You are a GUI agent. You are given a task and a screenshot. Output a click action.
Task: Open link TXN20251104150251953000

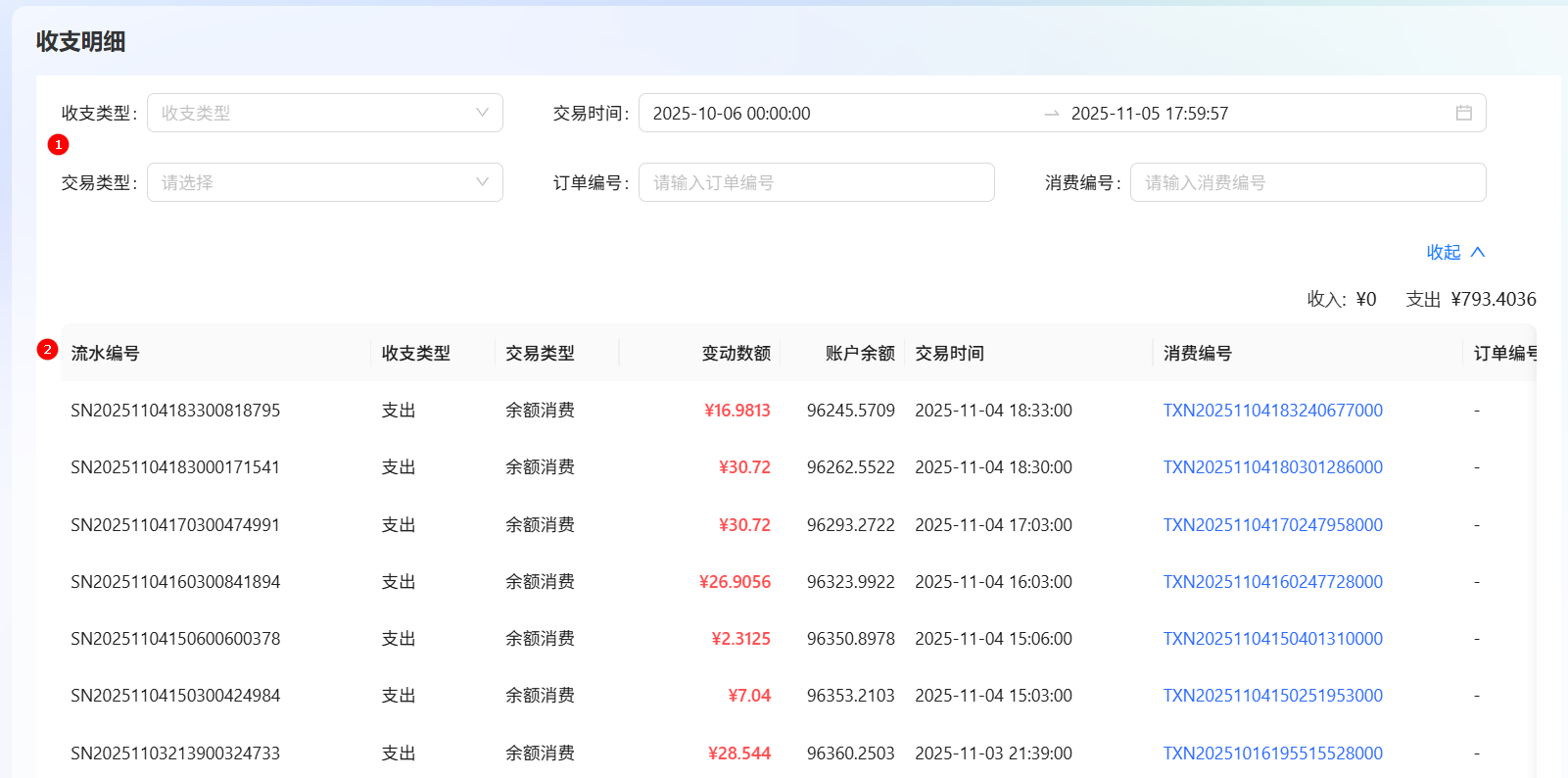pos(1272,696)
